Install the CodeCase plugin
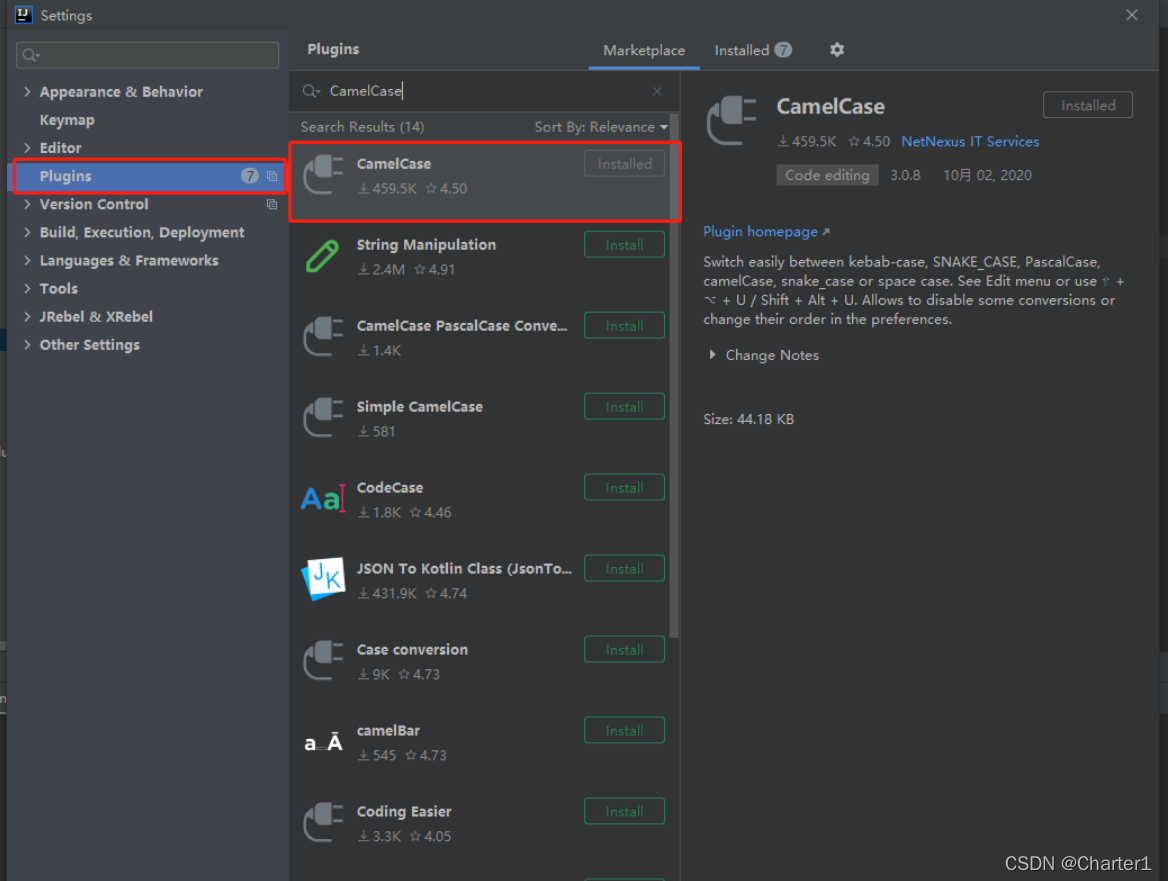1168x881 pixels. coord(624,488)
